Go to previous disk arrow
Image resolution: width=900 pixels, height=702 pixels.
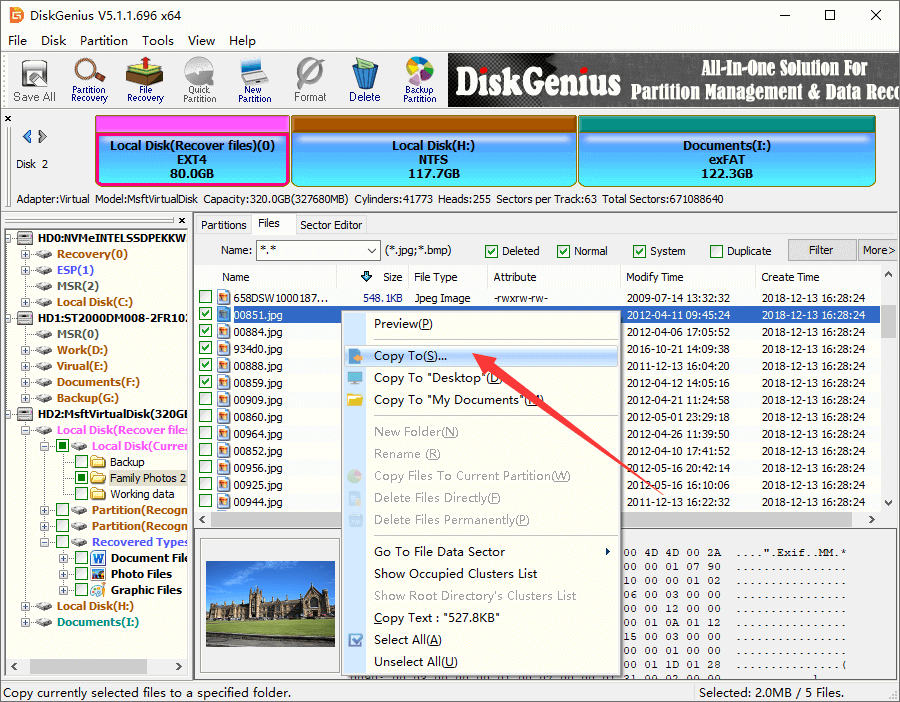point(26,137)
